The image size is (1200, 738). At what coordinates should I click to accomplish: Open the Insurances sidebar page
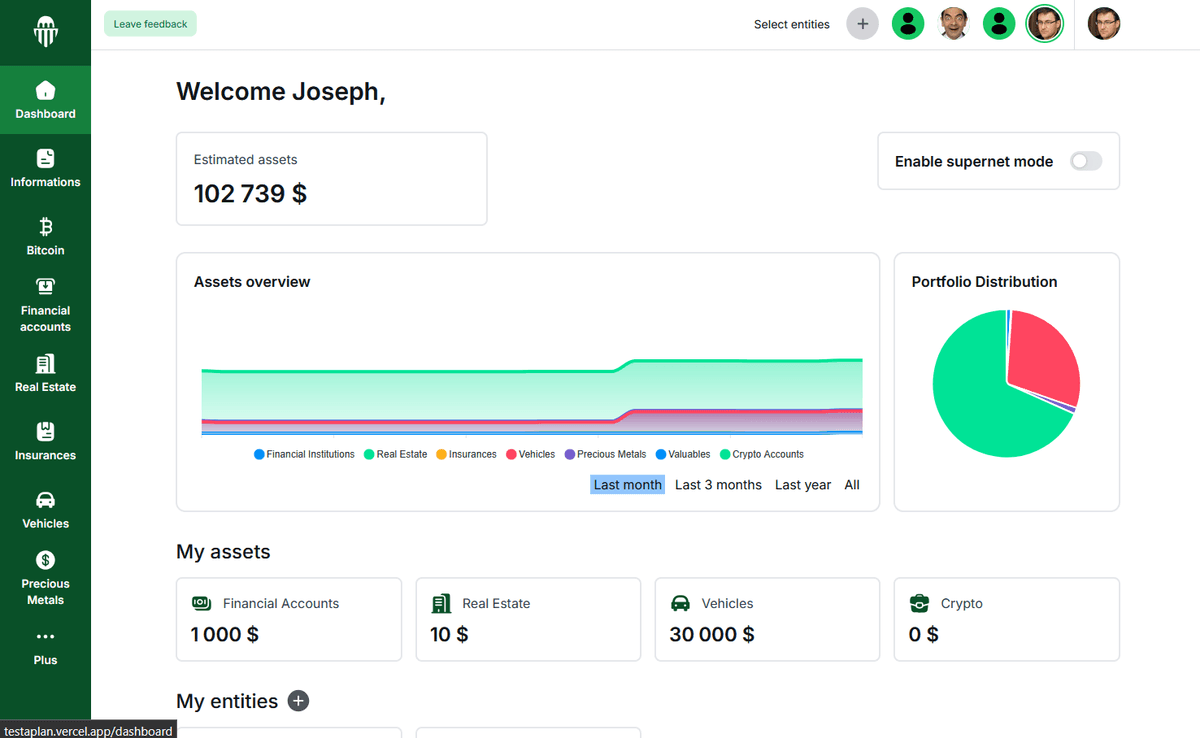pos(45,441)
